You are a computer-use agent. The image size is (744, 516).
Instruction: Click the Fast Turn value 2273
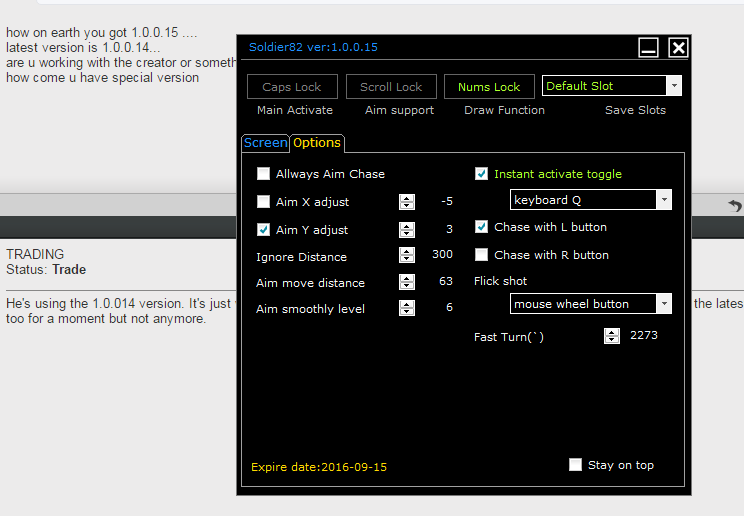coord(644,335)
